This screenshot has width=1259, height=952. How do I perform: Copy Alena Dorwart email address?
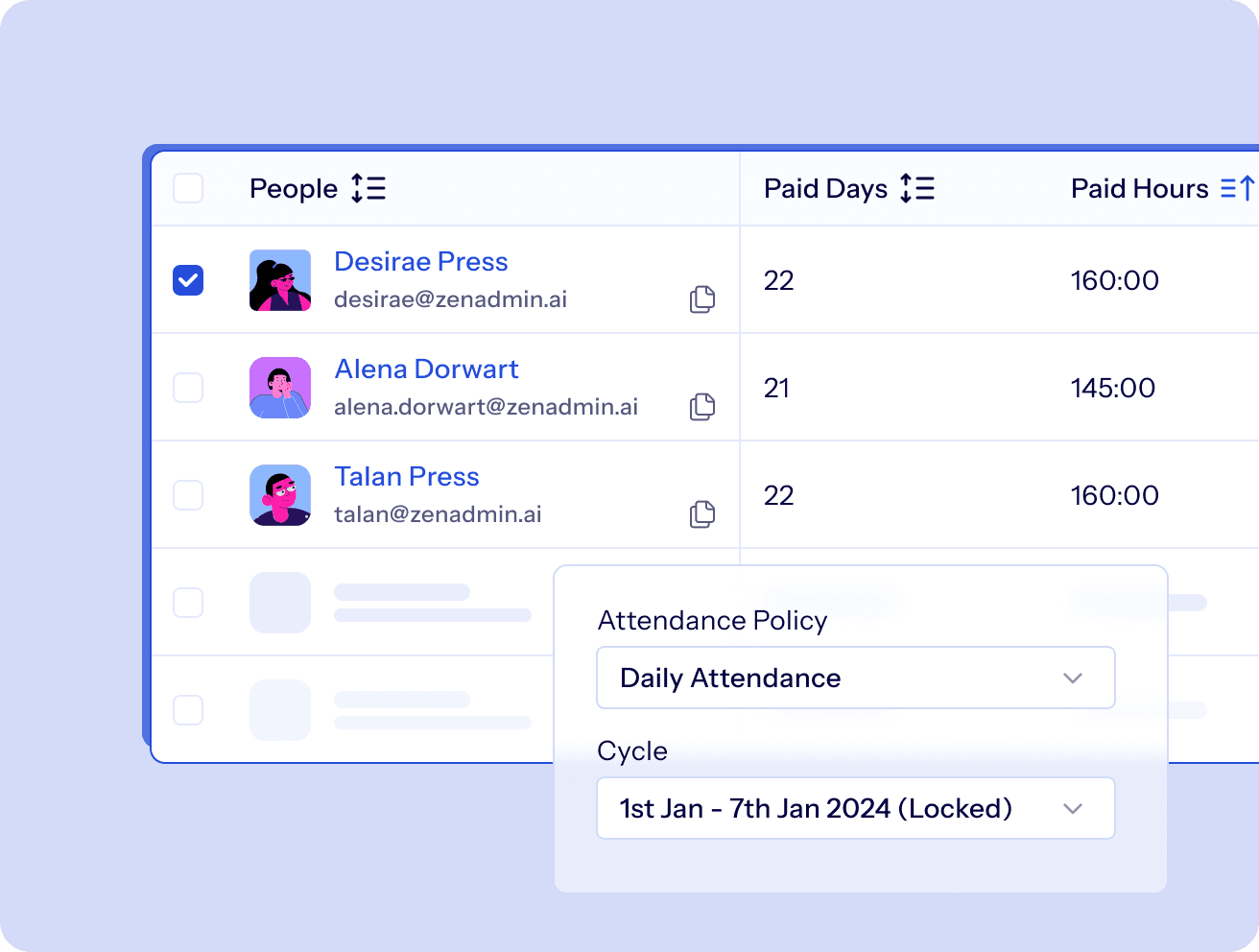tap(702, 407)
